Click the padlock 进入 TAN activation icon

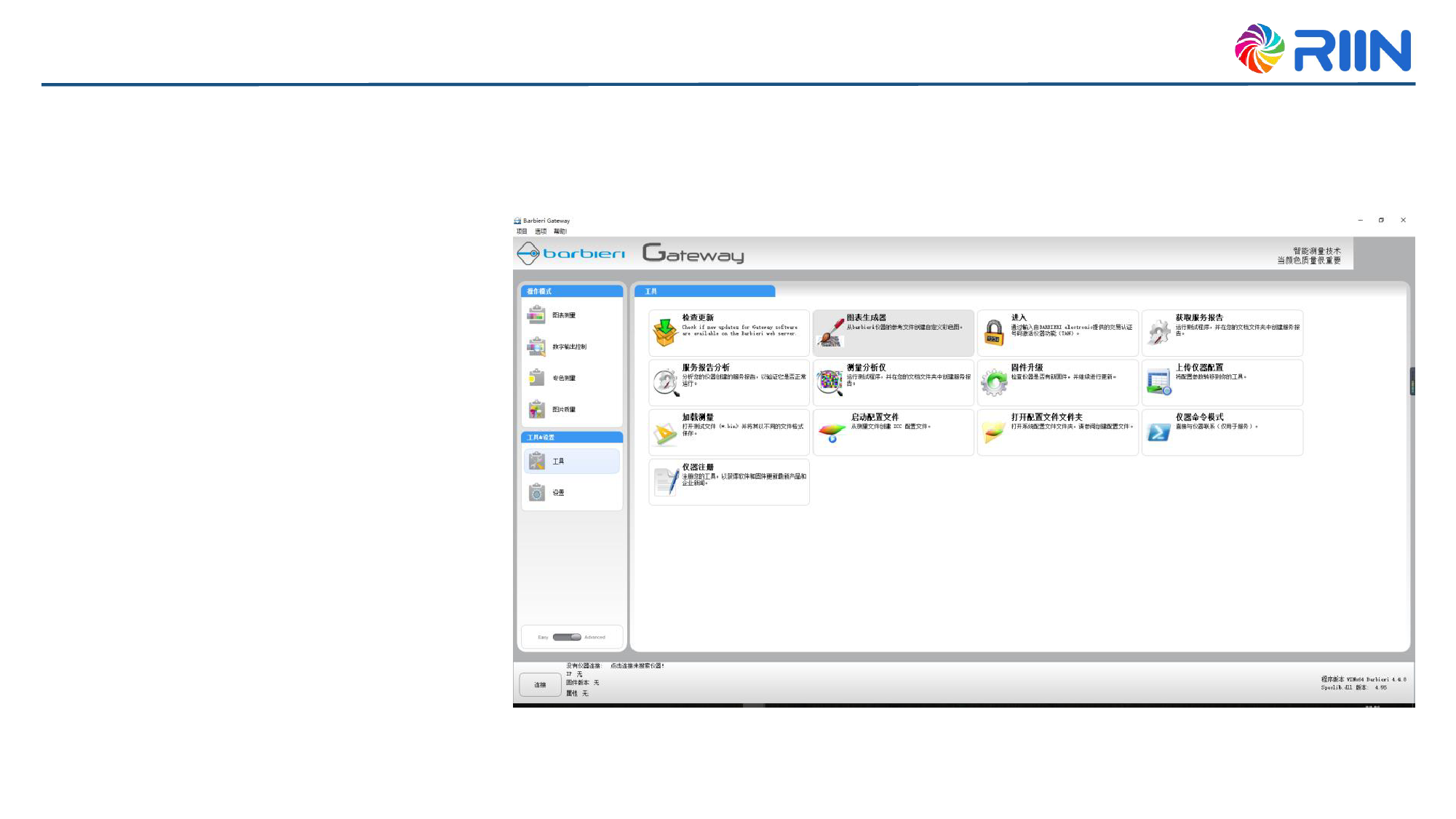[994, 333]
